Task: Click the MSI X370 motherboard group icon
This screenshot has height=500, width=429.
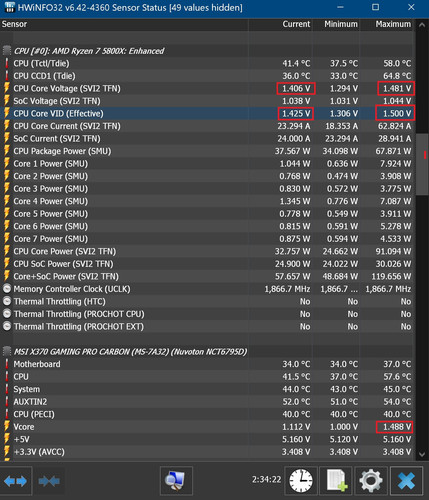Action: (x=7, y=351)
